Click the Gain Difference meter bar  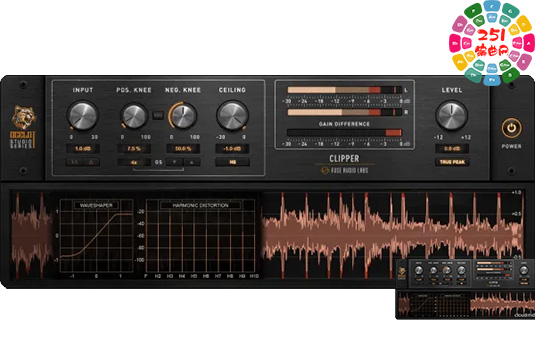point(344,133)
